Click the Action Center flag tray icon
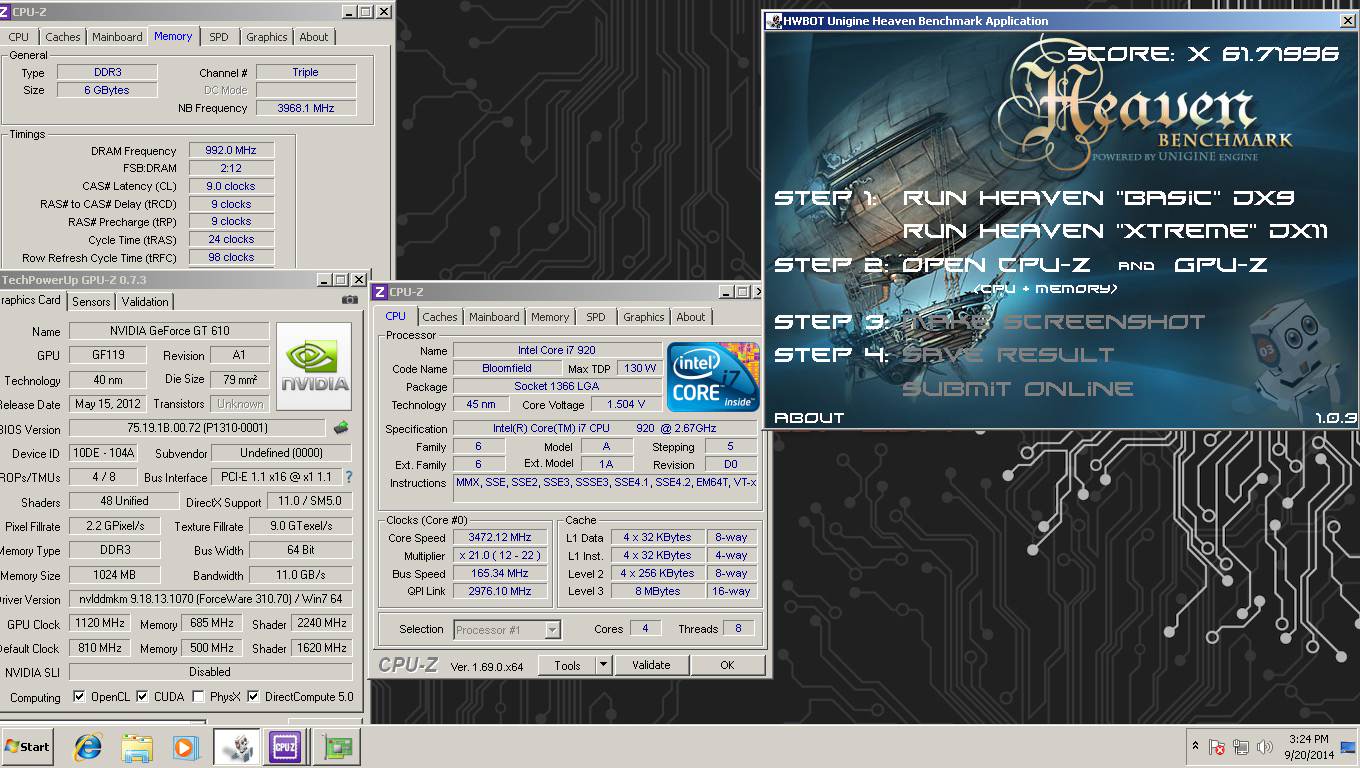1360x768 pixels. click(x=1217, y=747)
